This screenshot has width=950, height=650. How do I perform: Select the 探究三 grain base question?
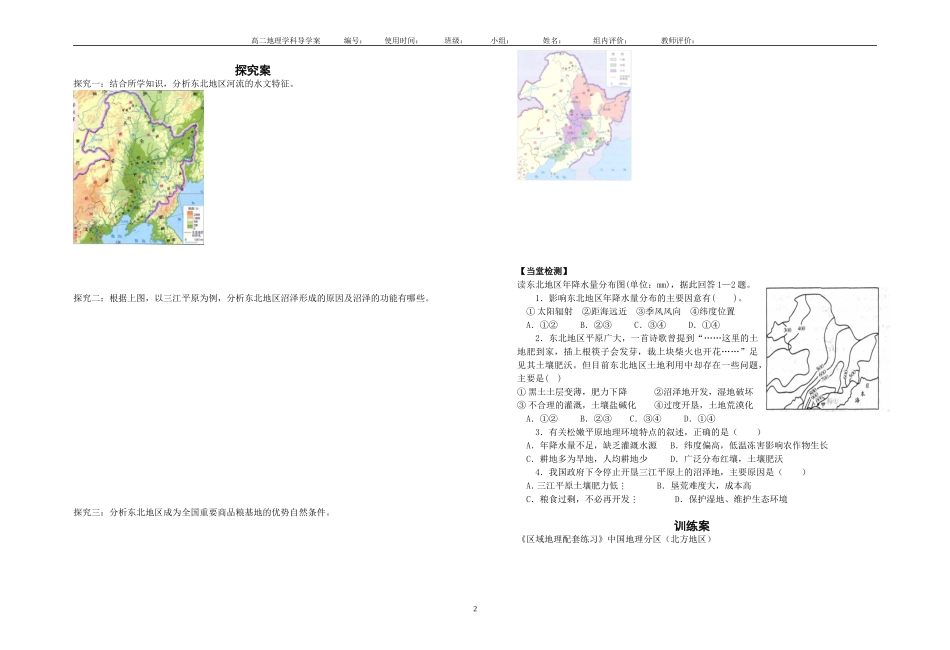(x=203, y=512)
